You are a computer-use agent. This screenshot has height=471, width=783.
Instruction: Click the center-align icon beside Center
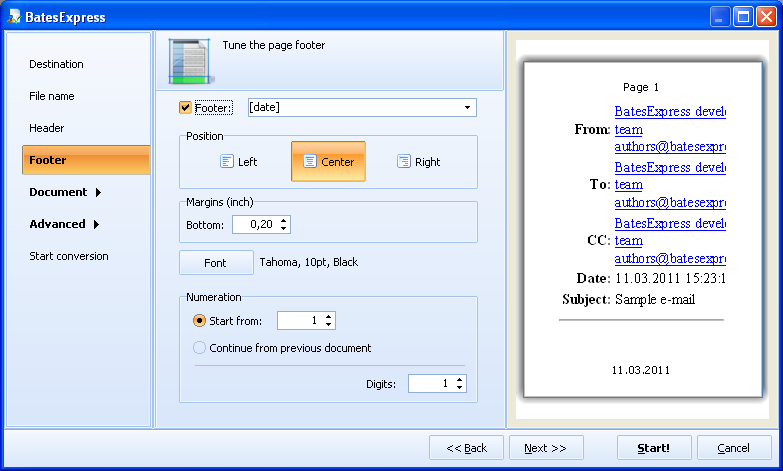tap(310, 161)
